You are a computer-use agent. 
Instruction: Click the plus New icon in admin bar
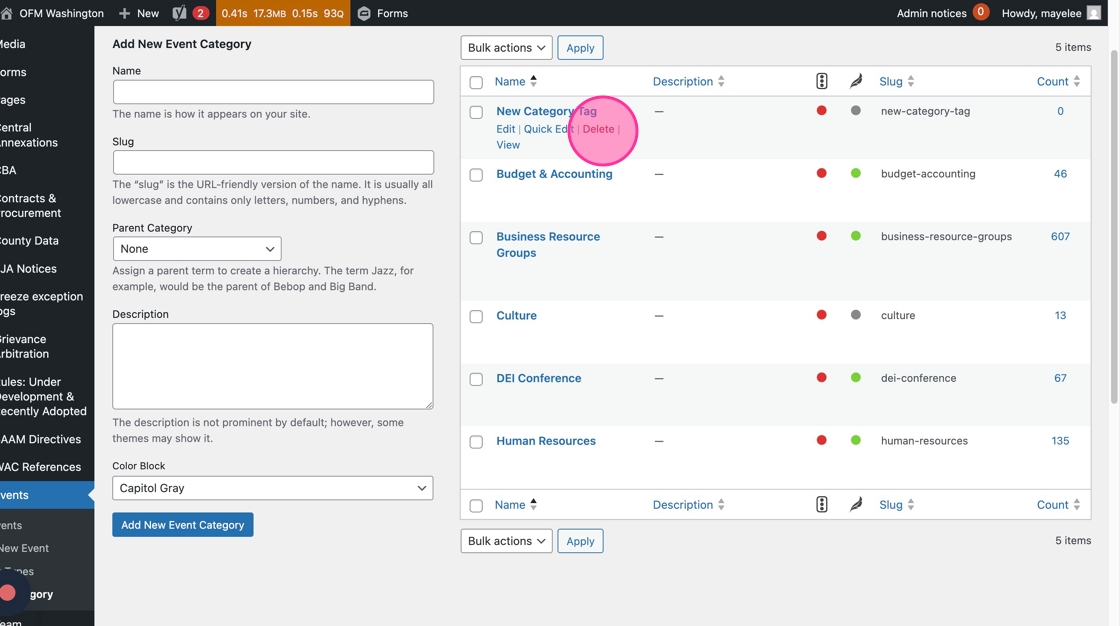(x=125, y=13)
